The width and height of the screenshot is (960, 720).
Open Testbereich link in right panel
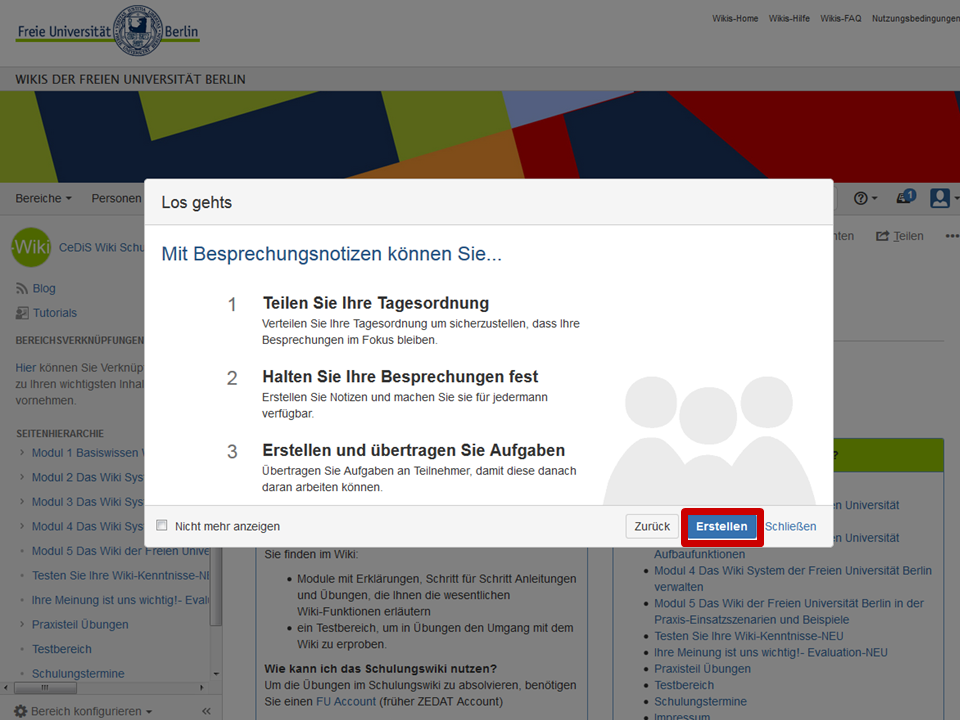click(x=684, y=685)
